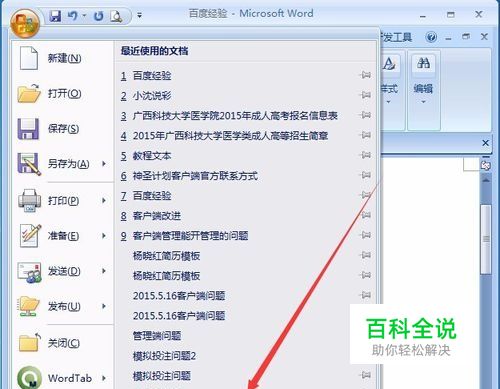The image size is (500, 389).
Task: Pin the bottom entry 模拟投注问题 (no 2 suffix)
Action: pos(366,375)
